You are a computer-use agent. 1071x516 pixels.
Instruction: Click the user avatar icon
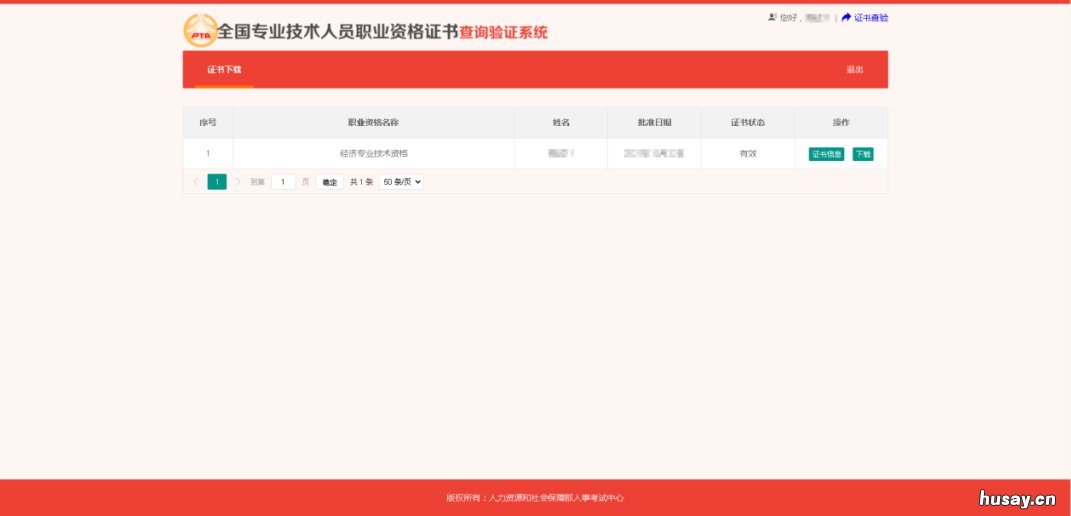pyautogui.click(x=773, y=17)
